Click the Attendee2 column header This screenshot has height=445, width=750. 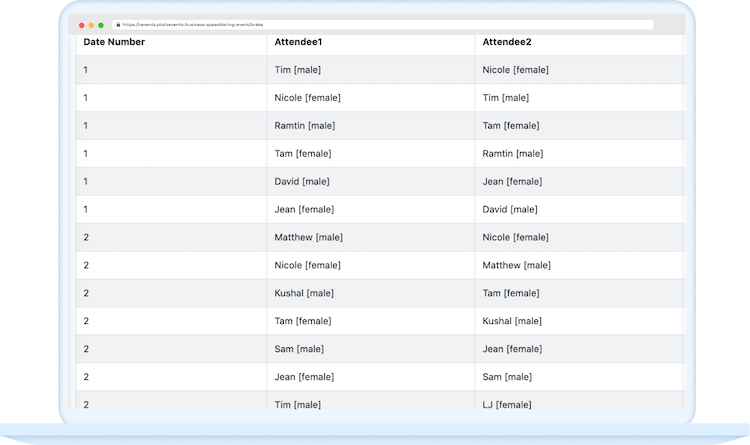pyautogui.click(x=506, y=42)
